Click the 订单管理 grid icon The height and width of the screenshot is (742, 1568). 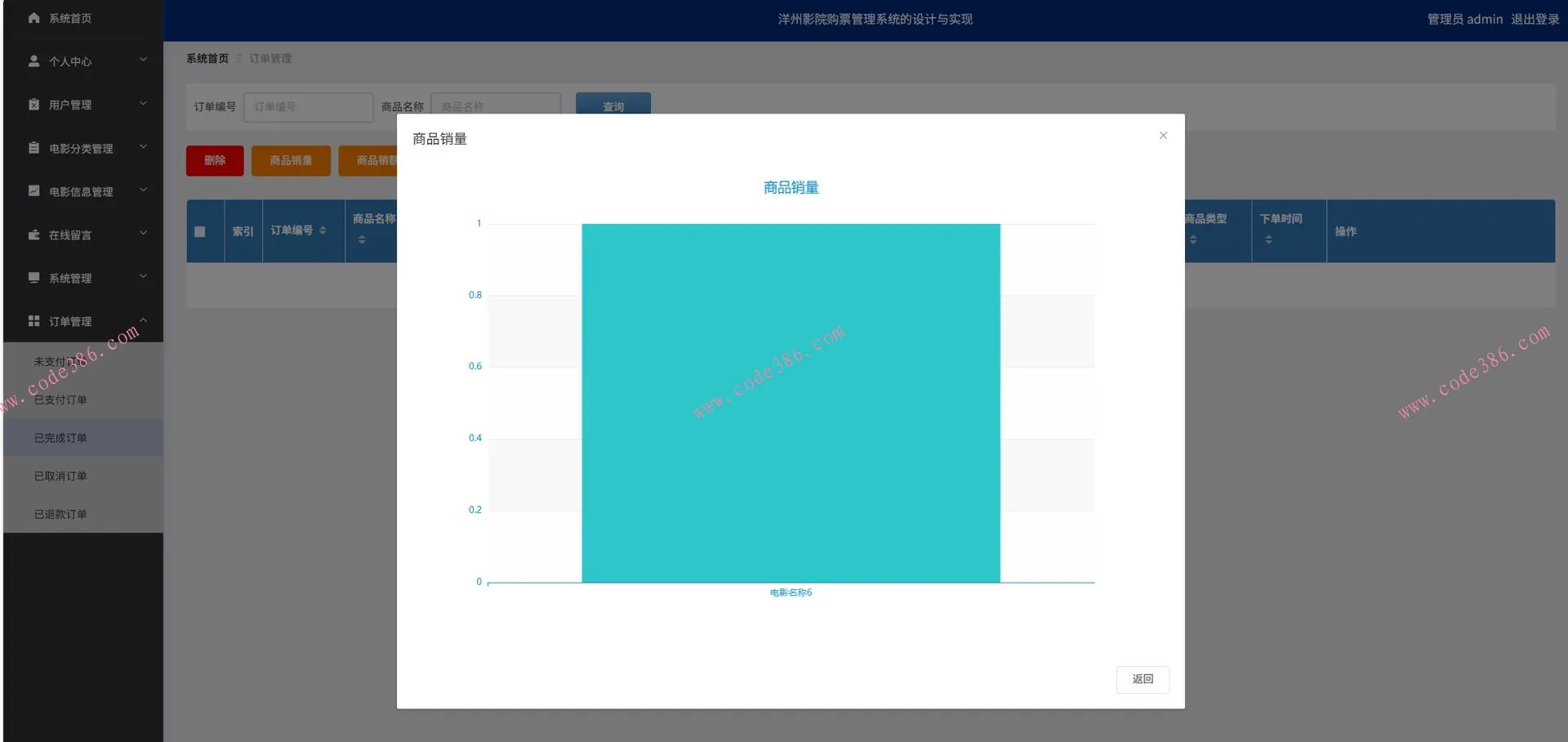click(x=33, y=320)
